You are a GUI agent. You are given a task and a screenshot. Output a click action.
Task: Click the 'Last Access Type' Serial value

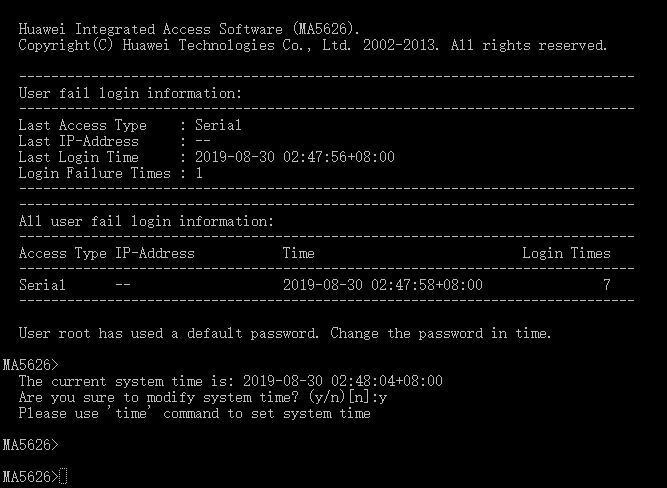(x=217, y=125)
